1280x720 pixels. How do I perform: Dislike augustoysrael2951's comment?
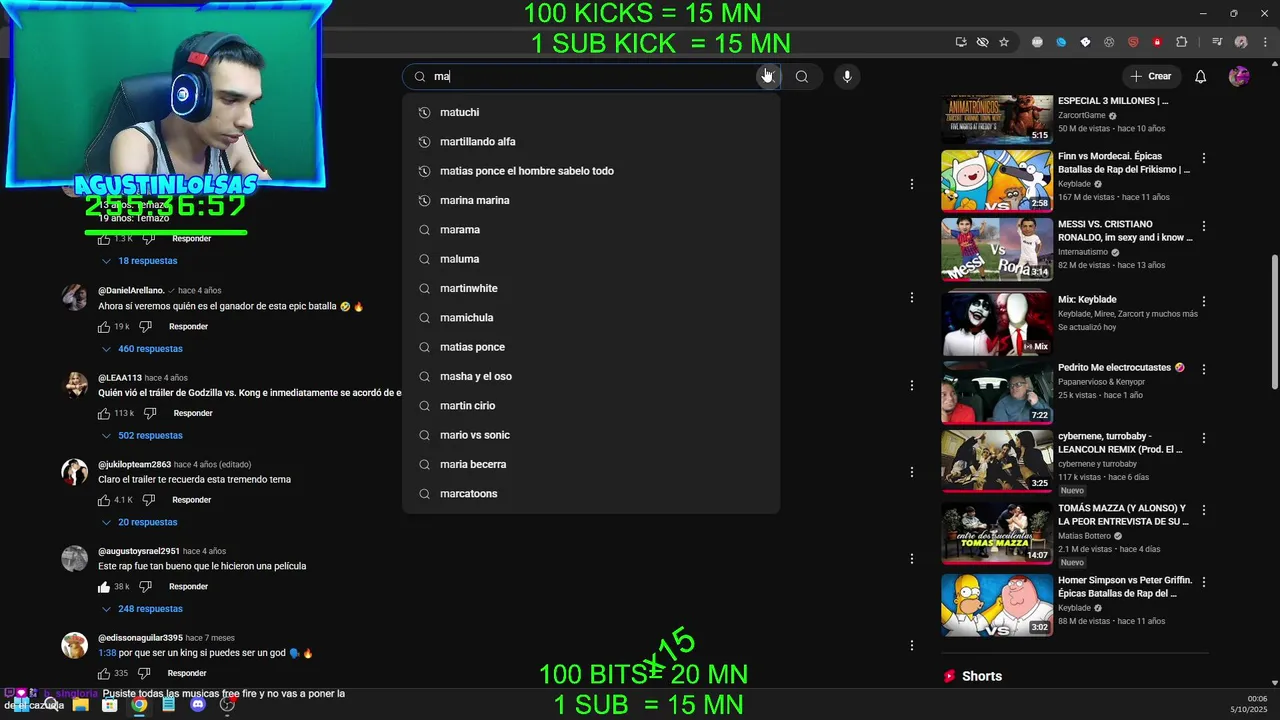click(145, 587)
